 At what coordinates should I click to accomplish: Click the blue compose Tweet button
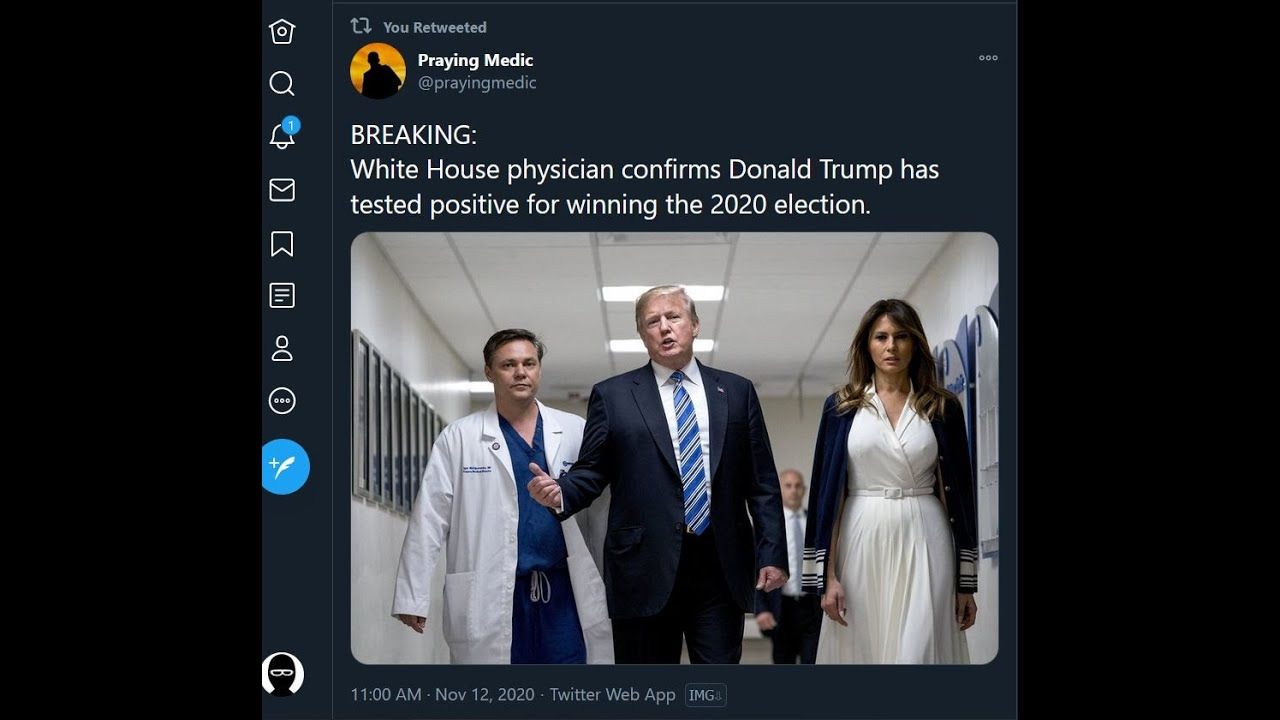pyautogui.click(x=284, y=466)
